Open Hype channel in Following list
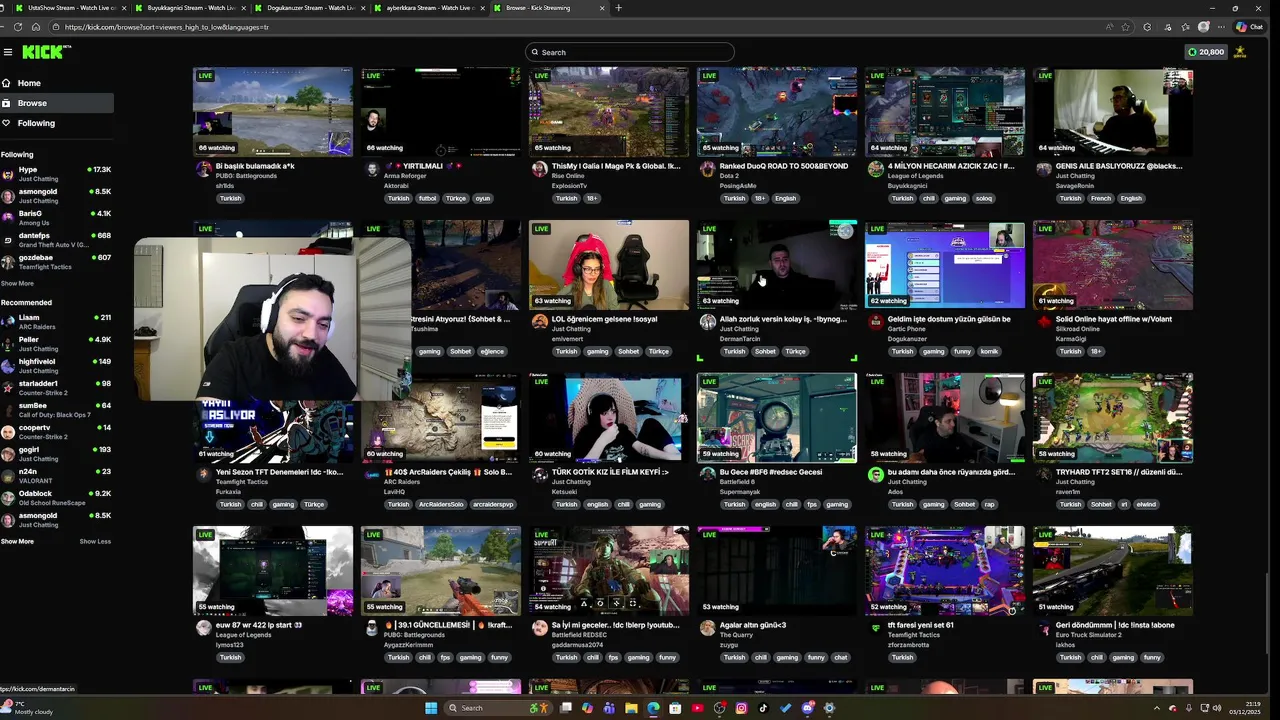This screenshot has height=720, width=1280. (57, 174)
